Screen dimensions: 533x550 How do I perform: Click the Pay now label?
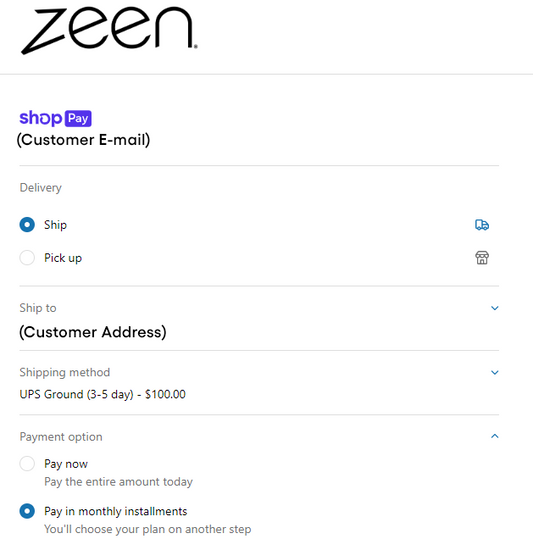click(x=66, y=464)
